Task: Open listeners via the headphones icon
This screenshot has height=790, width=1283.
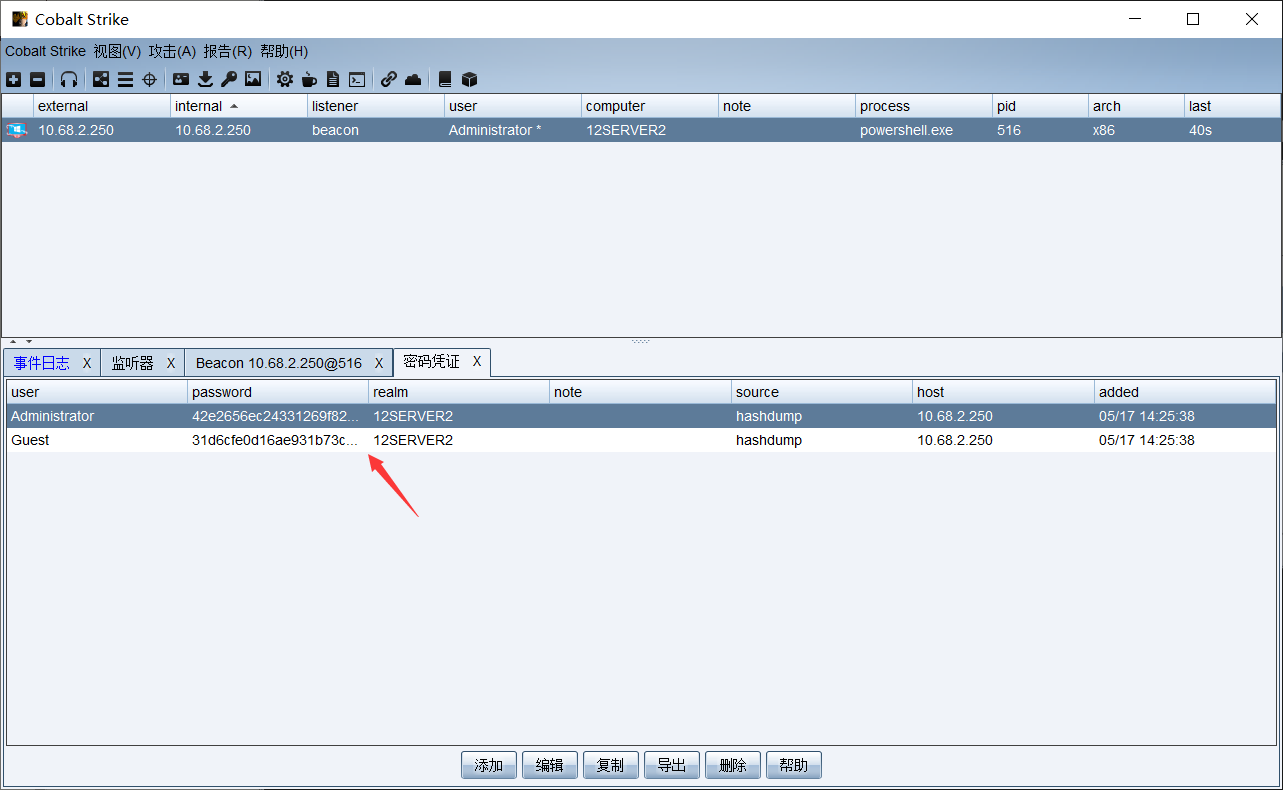Action: coord(69,79)
